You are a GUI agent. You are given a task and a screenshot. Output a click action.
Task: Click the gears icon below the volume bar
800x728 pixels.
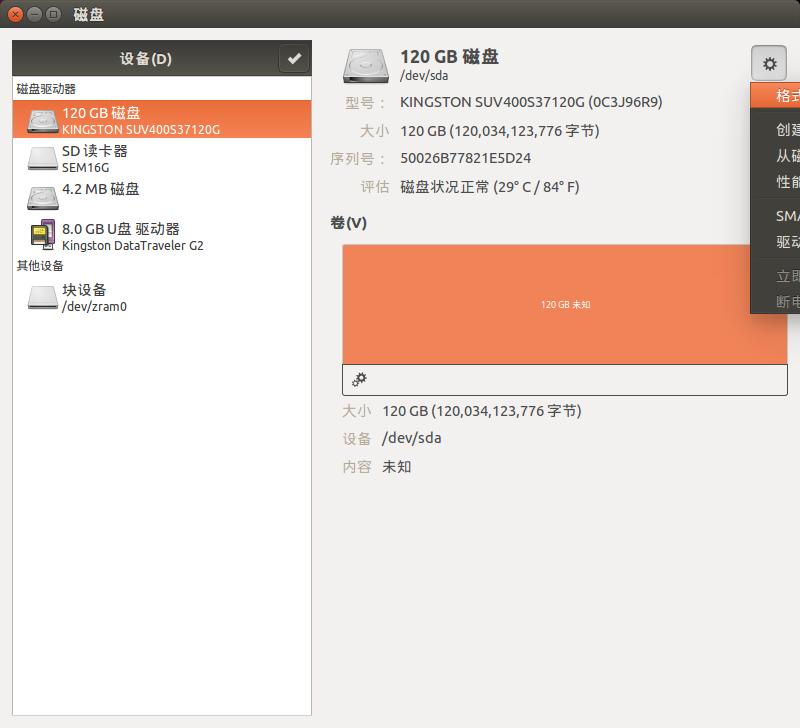(359, 380)
